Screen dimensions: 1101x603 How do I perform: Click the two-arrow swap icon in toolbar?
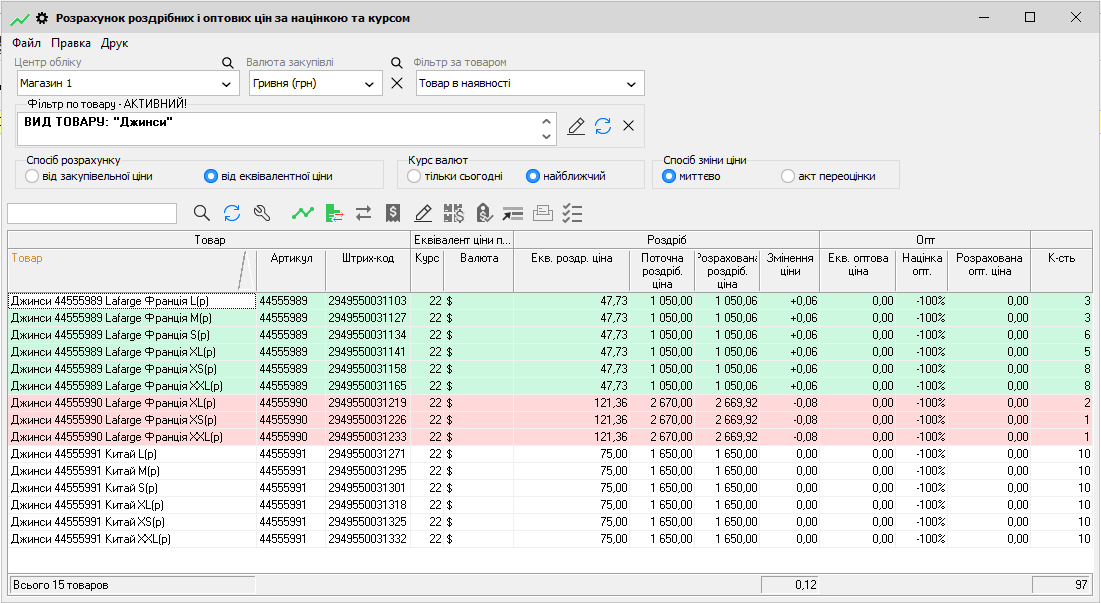(x=363, y=213)
